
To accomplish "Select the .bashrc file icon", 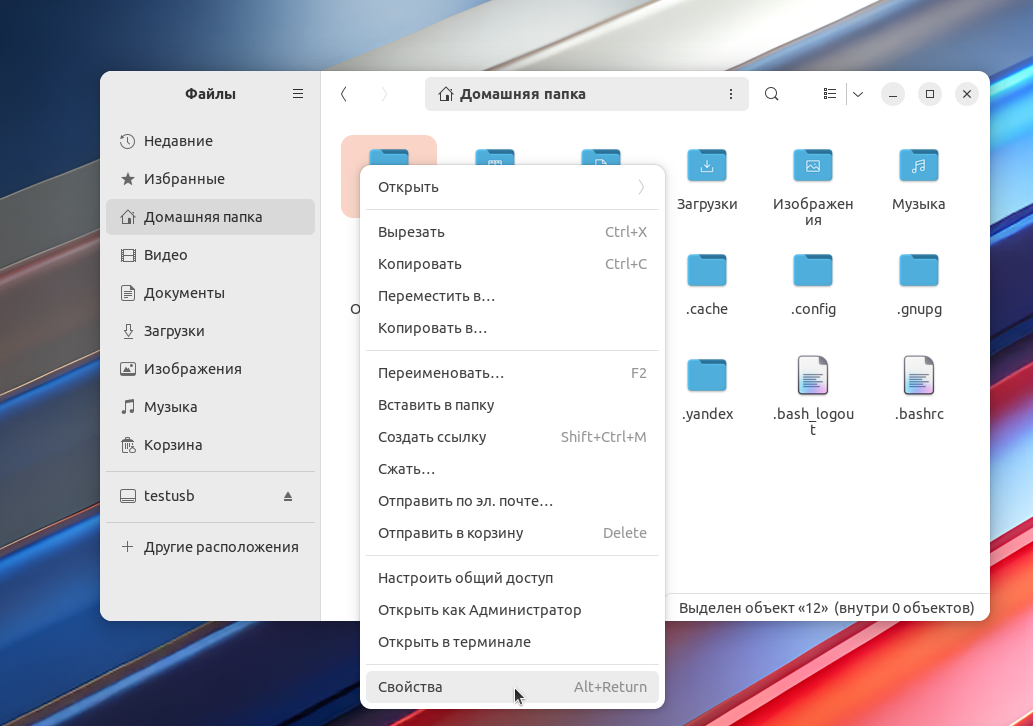I will (918, 377).
